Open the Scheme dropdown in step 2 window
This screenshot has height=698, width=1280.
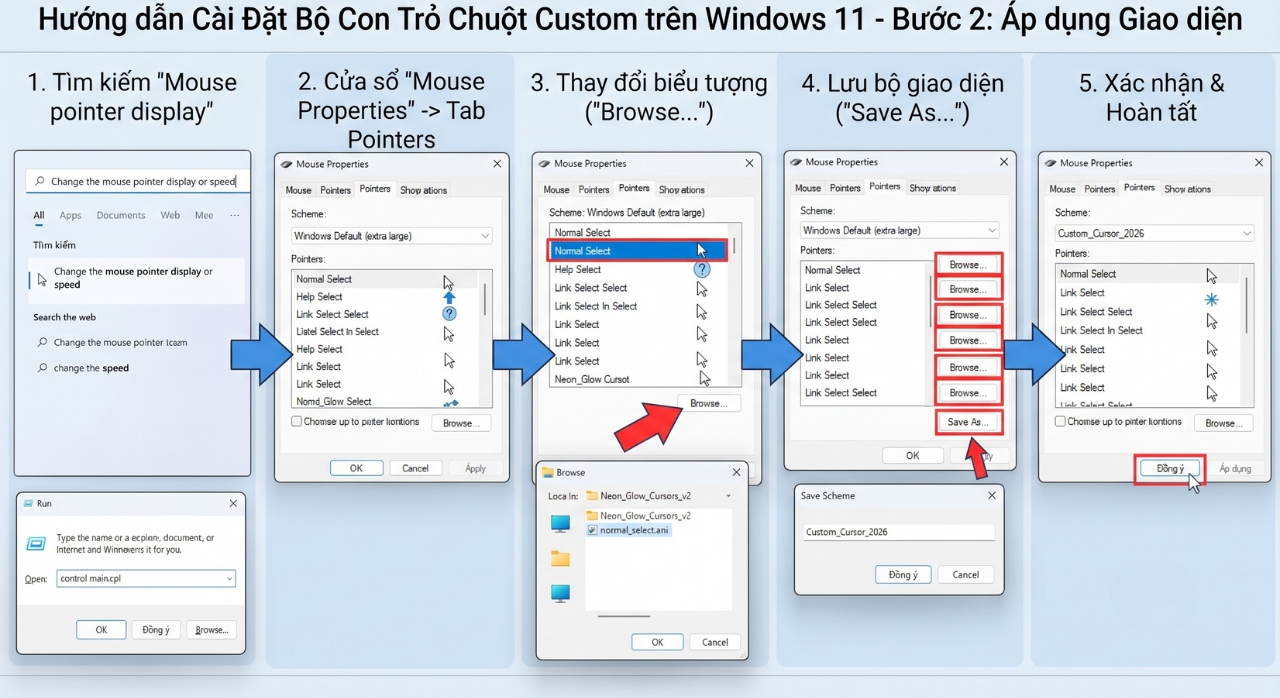pos(392,236)
